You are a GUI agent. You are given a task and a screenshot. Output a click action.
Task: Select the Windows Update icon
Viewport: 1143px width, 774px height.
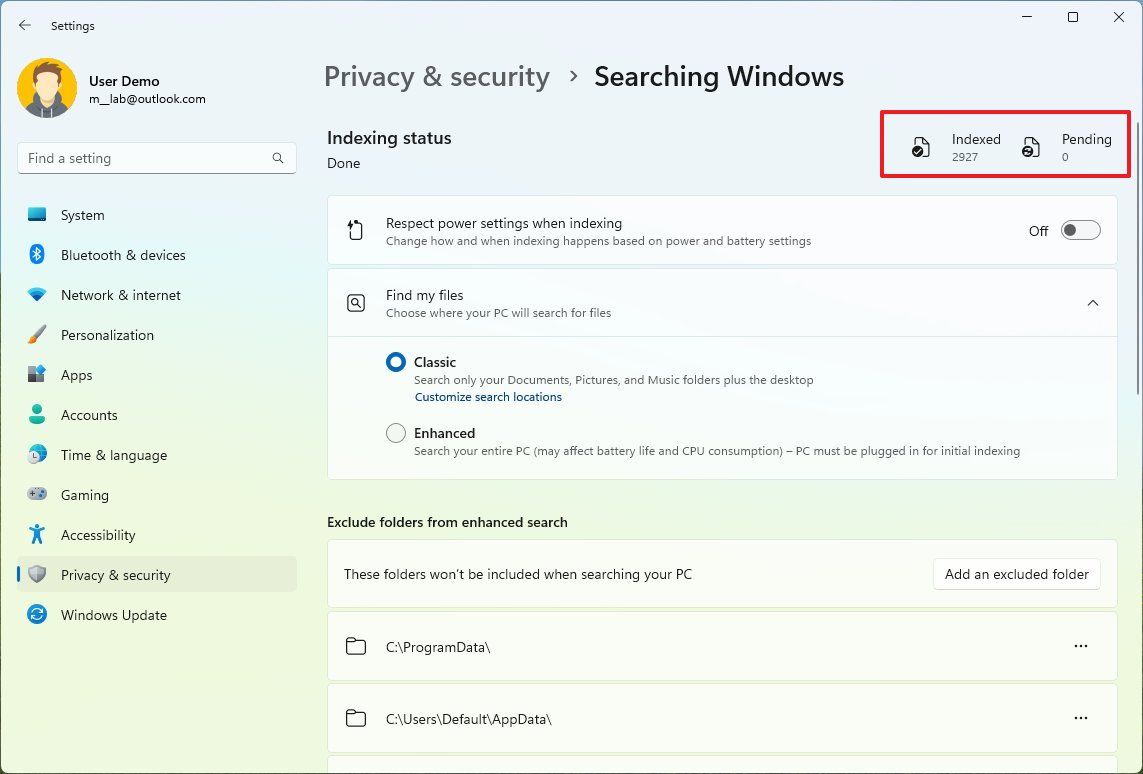pos(39,614)
